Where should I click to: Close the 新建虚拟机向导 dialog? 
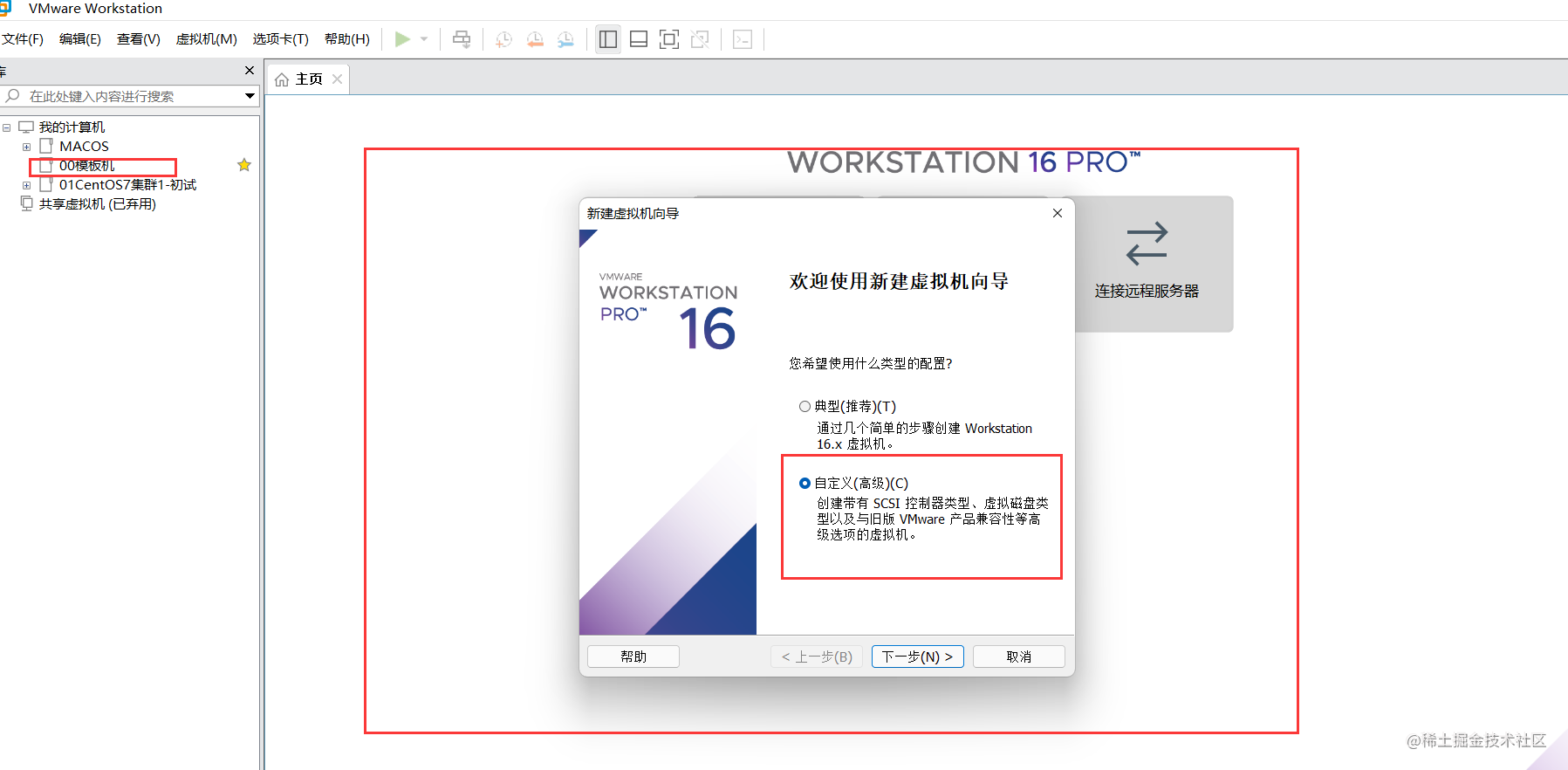pyautogui.click(x=1058, y=213)
